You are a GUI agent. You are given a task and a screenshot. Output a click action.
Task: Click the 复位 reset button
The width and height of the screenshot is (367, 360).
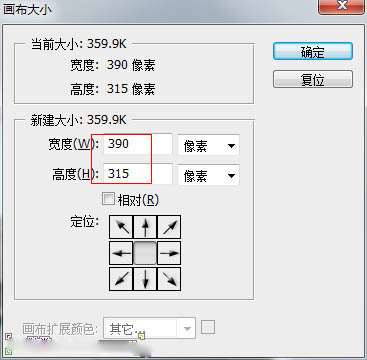tap(313, 79)
